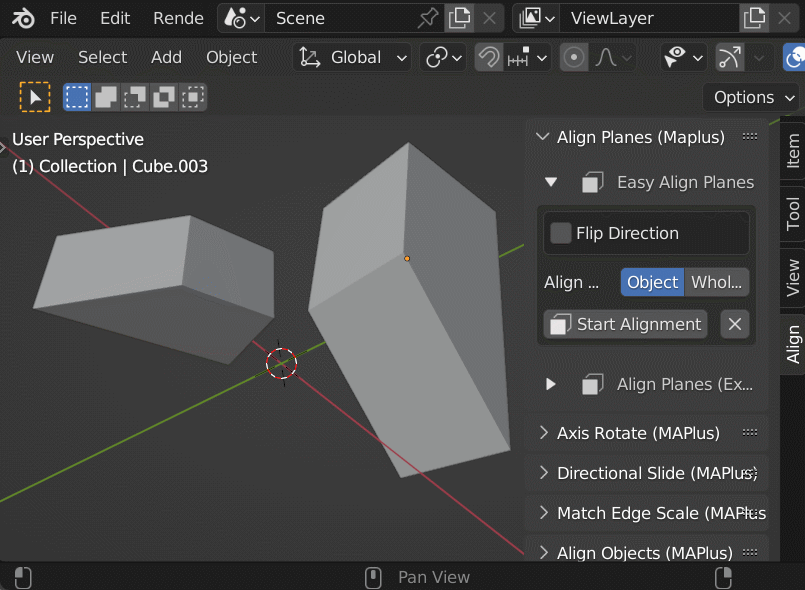The image size is (805, 590).
Task: Set selection mode to extend
Action: click(x=106, y=97)
